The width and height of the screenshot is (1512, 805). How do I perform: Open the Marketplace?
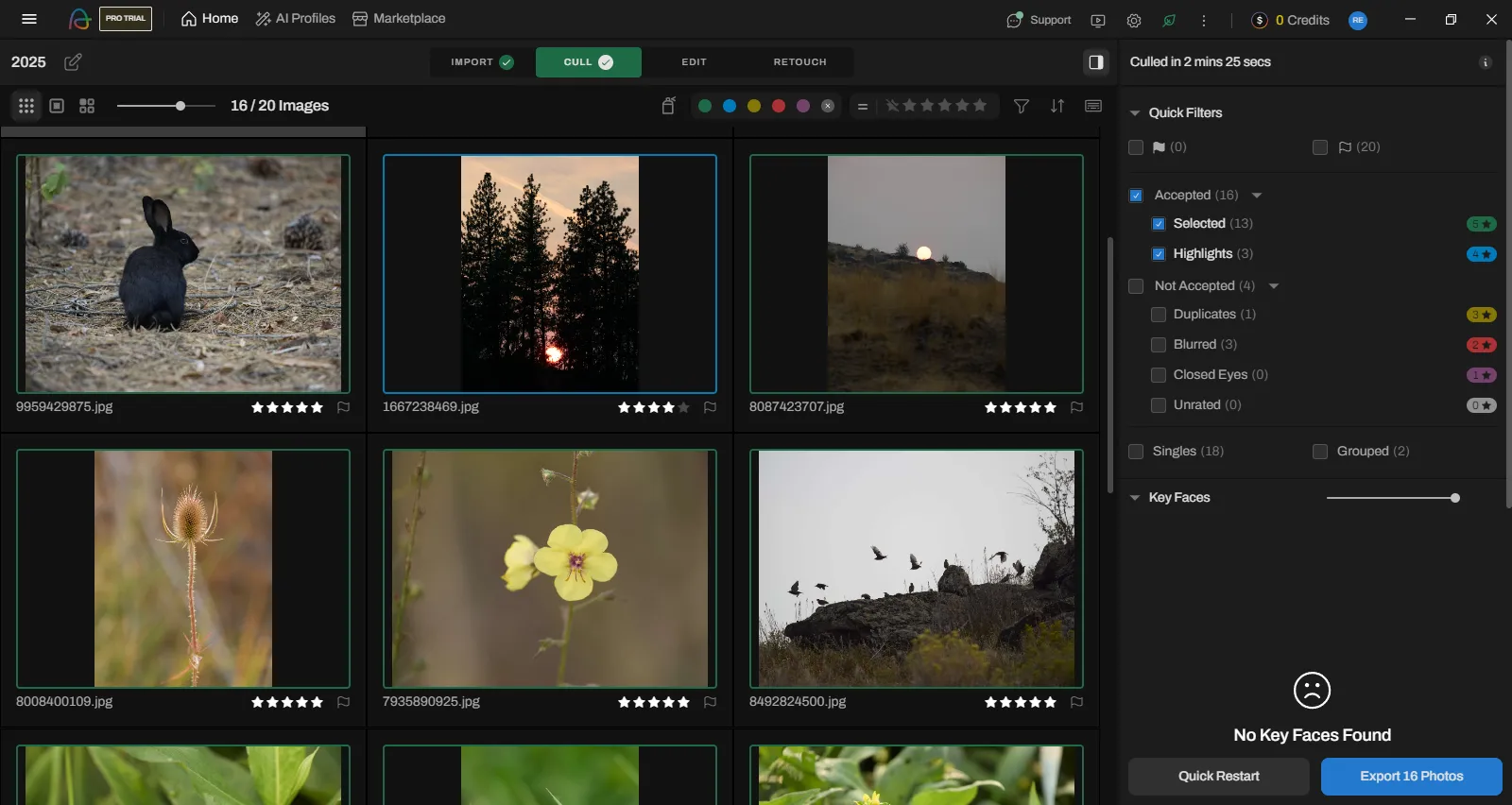pyautogui.click(x=399, y=19)
